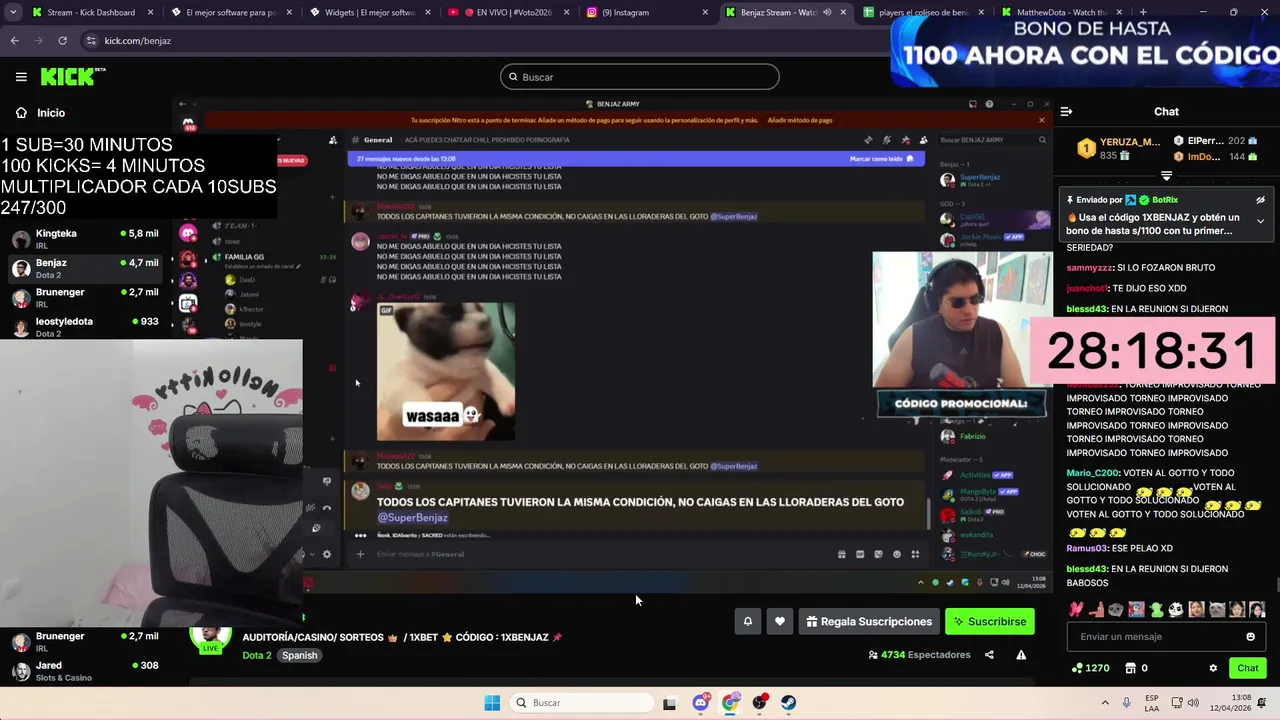Viewport: 1280px width, 720px height.
Task: Click stream title AUDITORÍA/CASINO/ SORTEOS
Action: pos(402,637)
